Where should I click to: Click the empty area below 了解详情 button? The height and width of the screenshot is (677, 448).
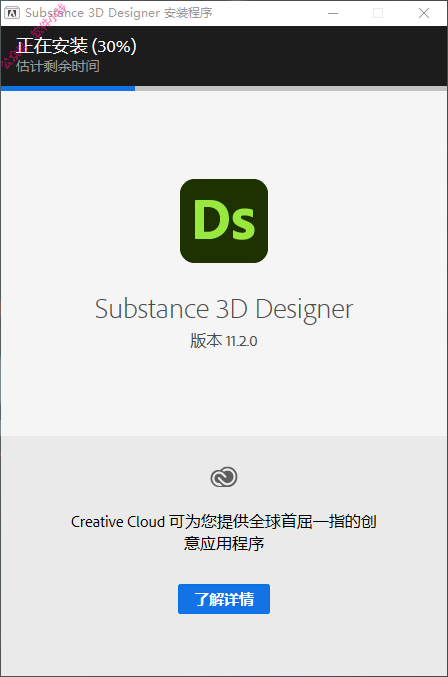[x=224, y=643]
